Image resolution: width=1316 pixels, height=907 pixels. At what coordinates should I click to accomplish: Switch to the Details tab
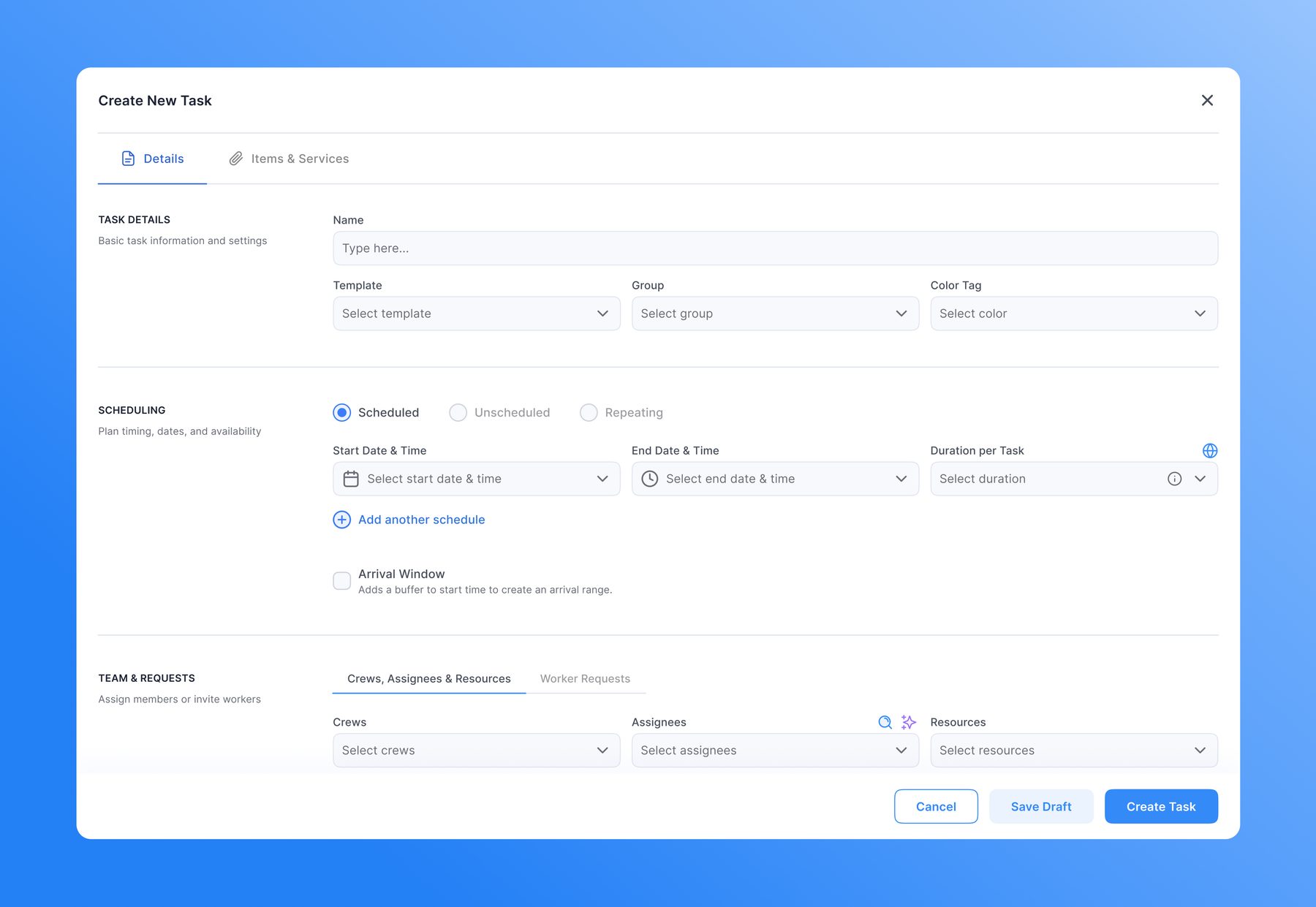coord(152,159)
